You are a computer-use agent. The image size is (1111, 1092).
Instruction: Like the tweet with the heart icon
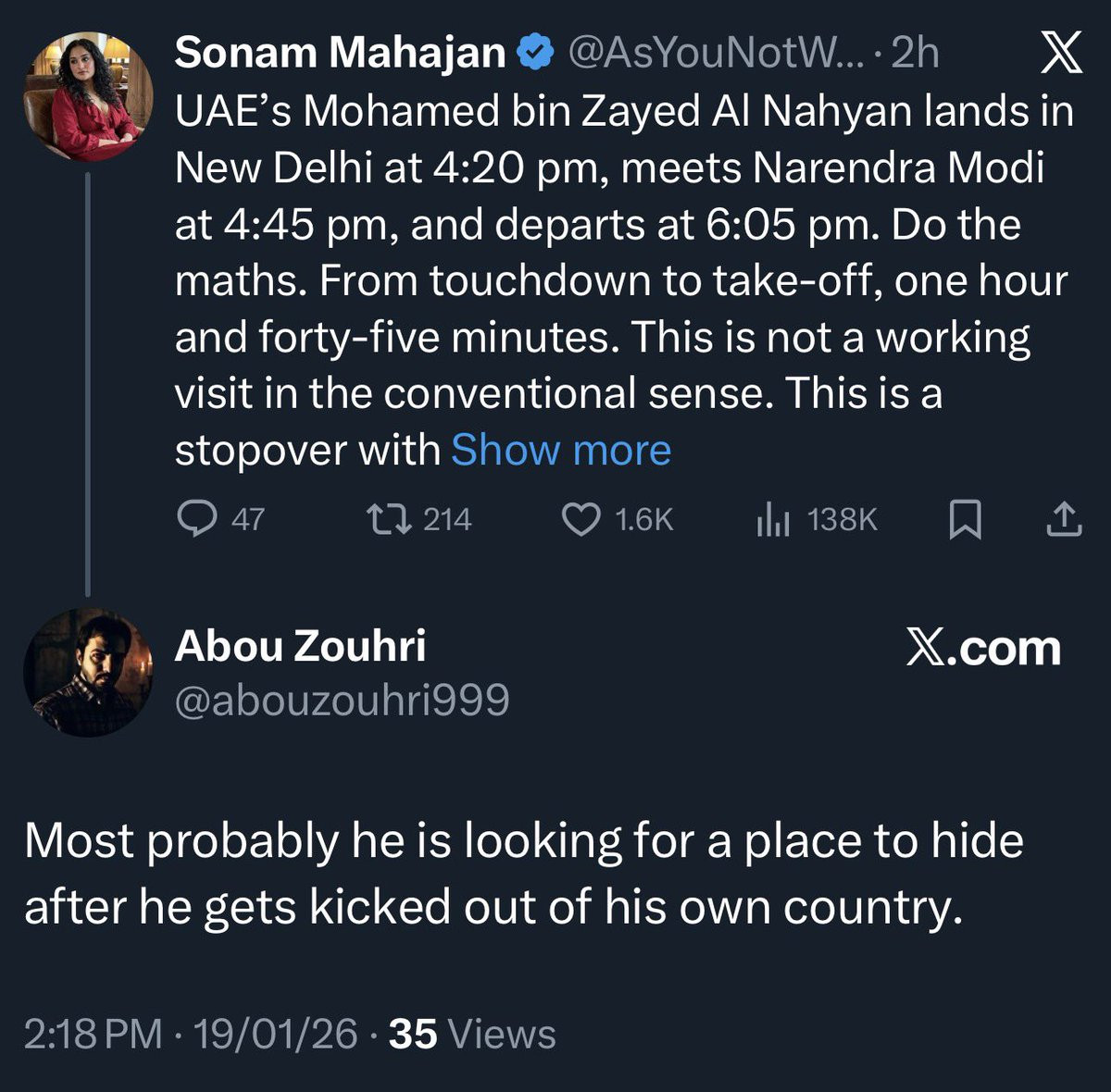(581, 519)
